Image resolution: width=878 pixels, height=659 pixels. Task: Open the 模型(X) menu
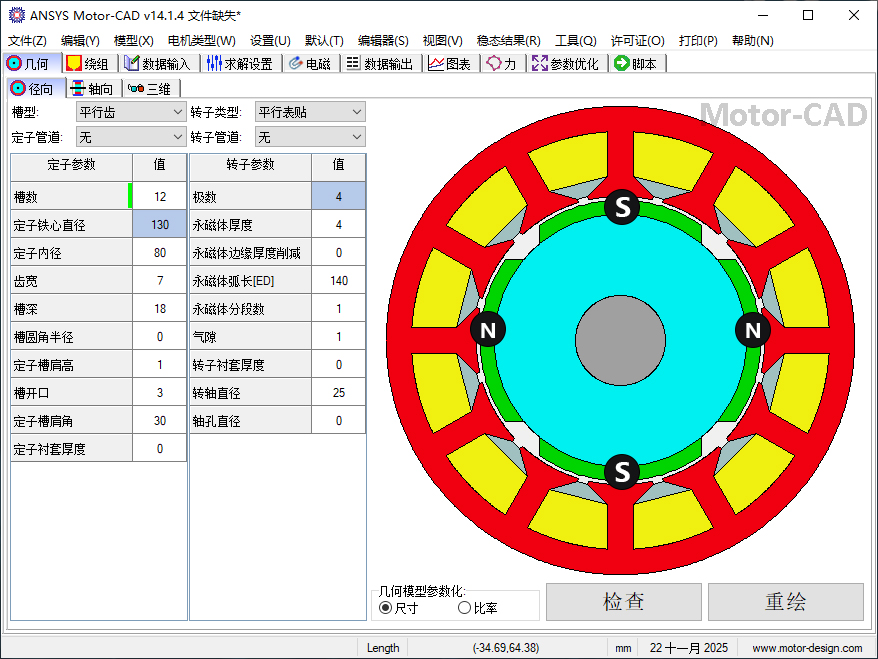click(x=133, y=41)
